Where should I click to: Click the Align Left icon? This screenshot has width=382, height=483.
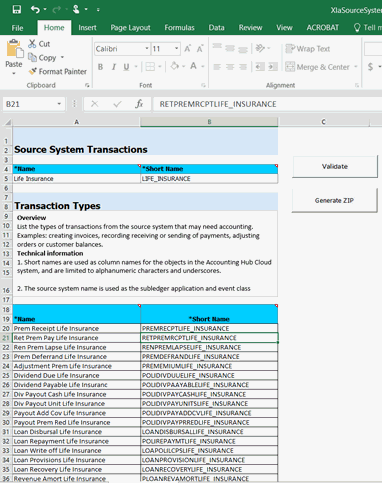(217, 67)
